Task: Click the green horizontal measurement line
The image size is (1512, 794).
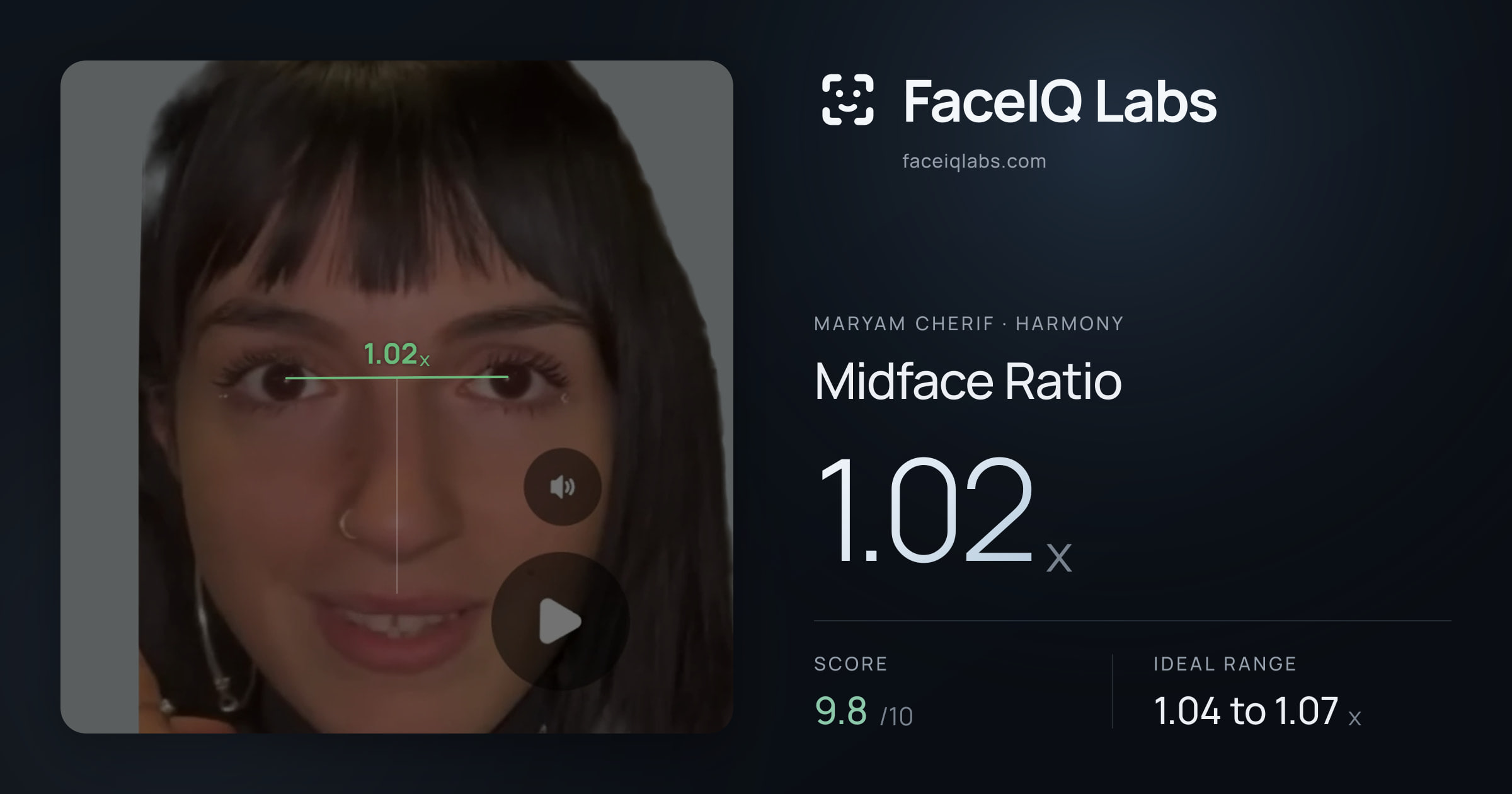Action: click(396, 377)
